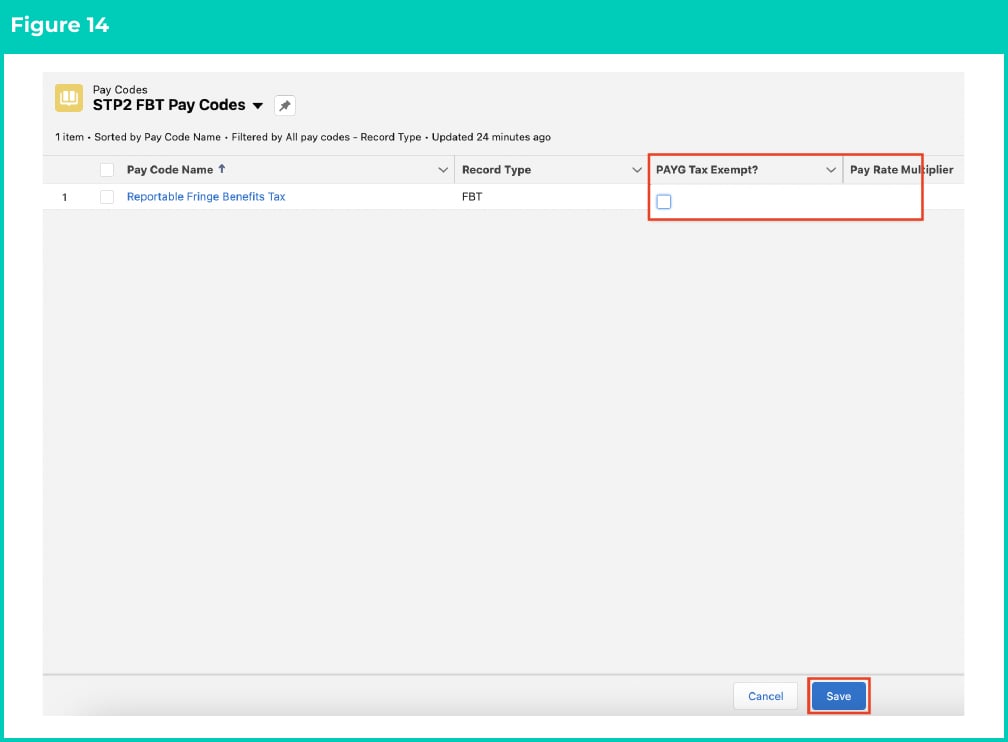Click the Pay Codes object icon
Image resolution: width=1008 pixels, height=742 pixels.
pyautogui.click(x=69, y=98)
